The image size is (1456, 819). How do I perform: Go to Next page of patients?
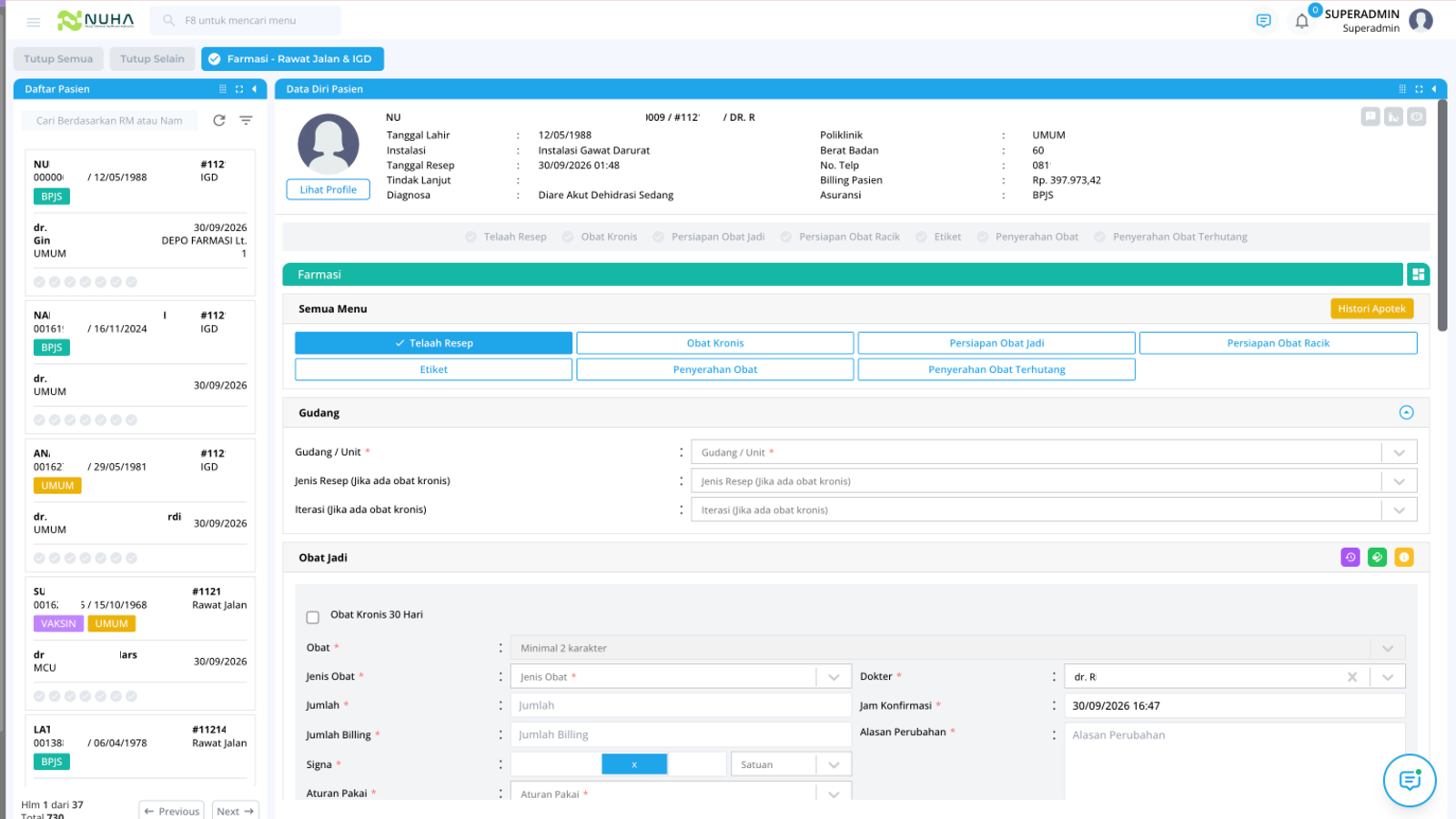[x=236, y=811]
